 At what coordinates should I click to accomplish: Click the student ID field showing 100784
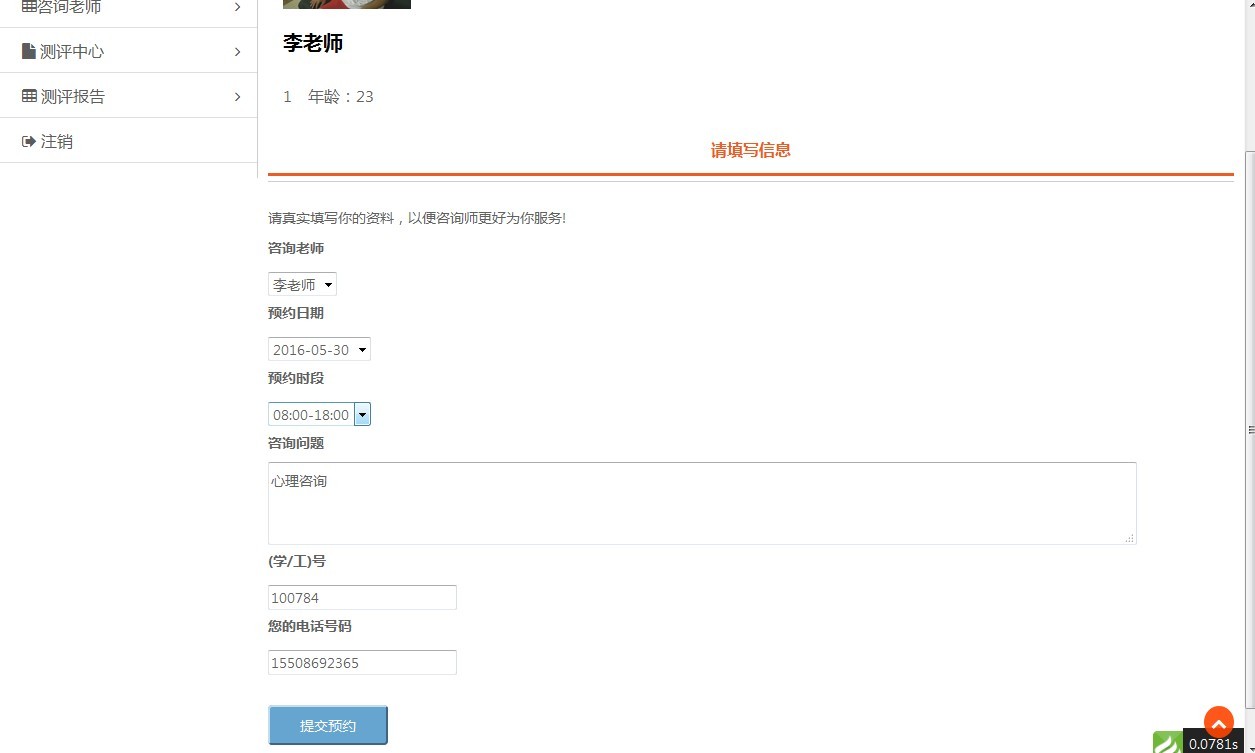(362, 597)
